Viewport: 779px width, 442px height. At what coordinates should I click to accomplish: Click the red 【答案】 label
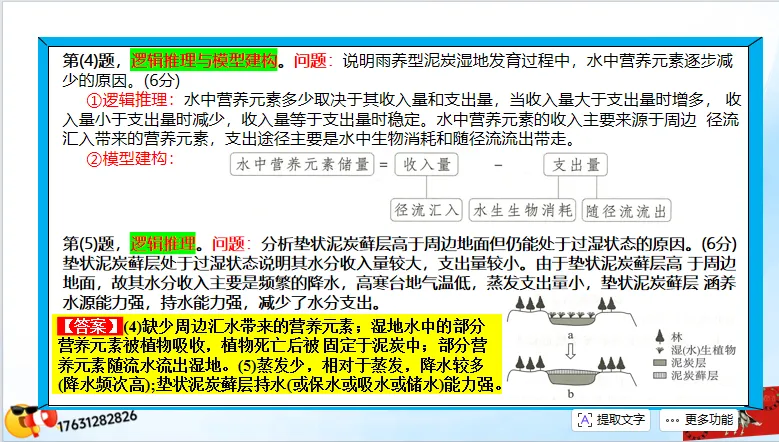click(x=90, y=326)
